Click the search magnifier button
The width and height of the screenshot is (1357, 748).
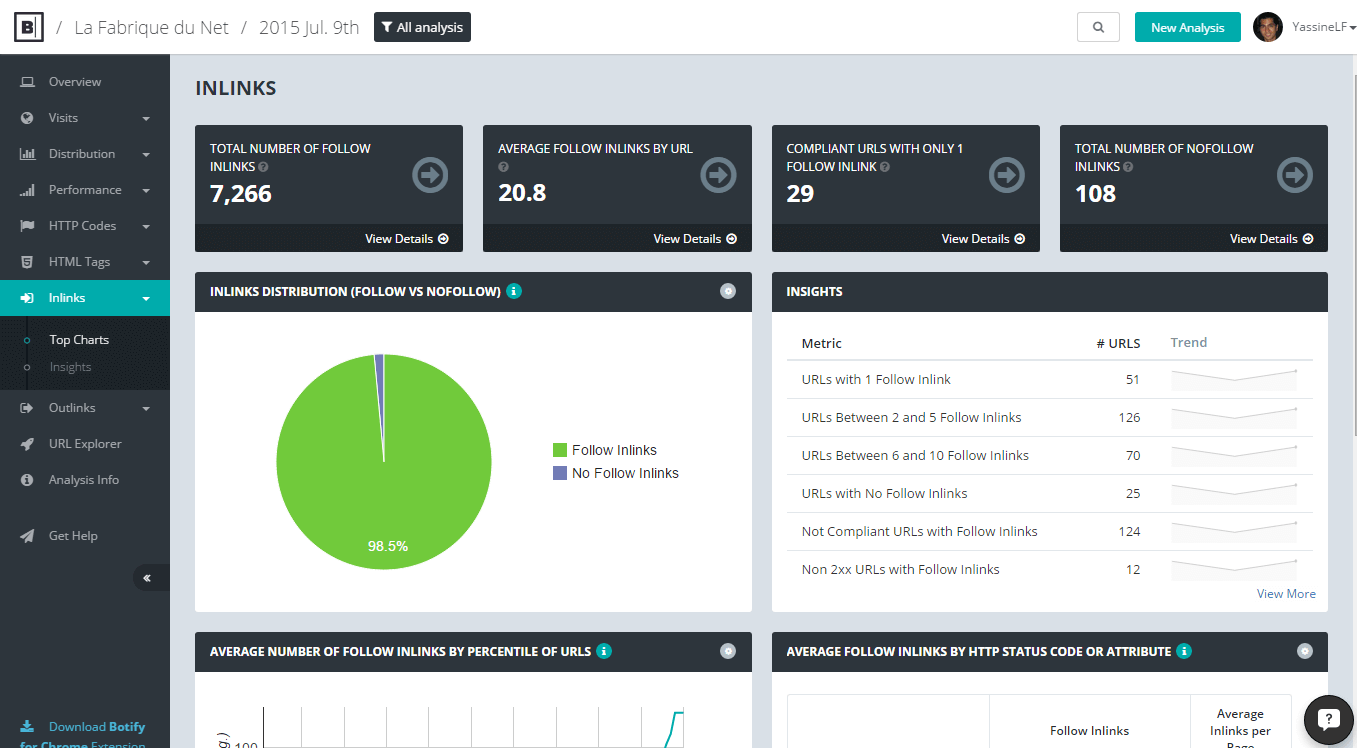(1098, 27)
